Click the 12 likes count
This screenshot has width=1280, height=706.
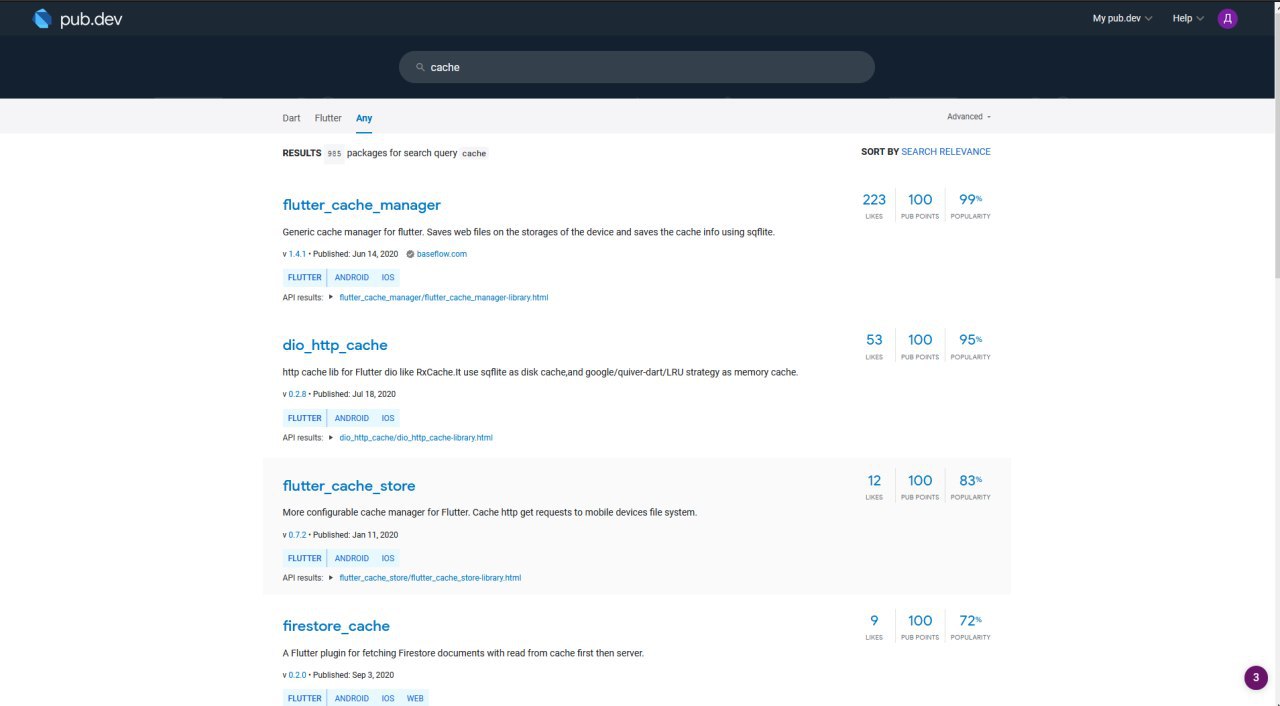[x=874, y=481]
